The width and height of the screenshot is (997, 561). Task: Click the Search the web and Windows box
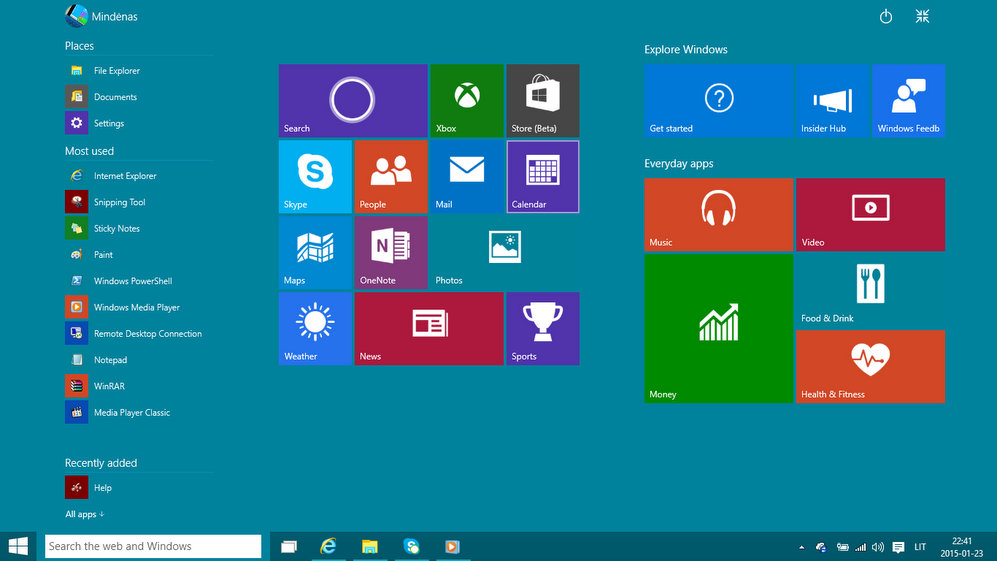153,546
